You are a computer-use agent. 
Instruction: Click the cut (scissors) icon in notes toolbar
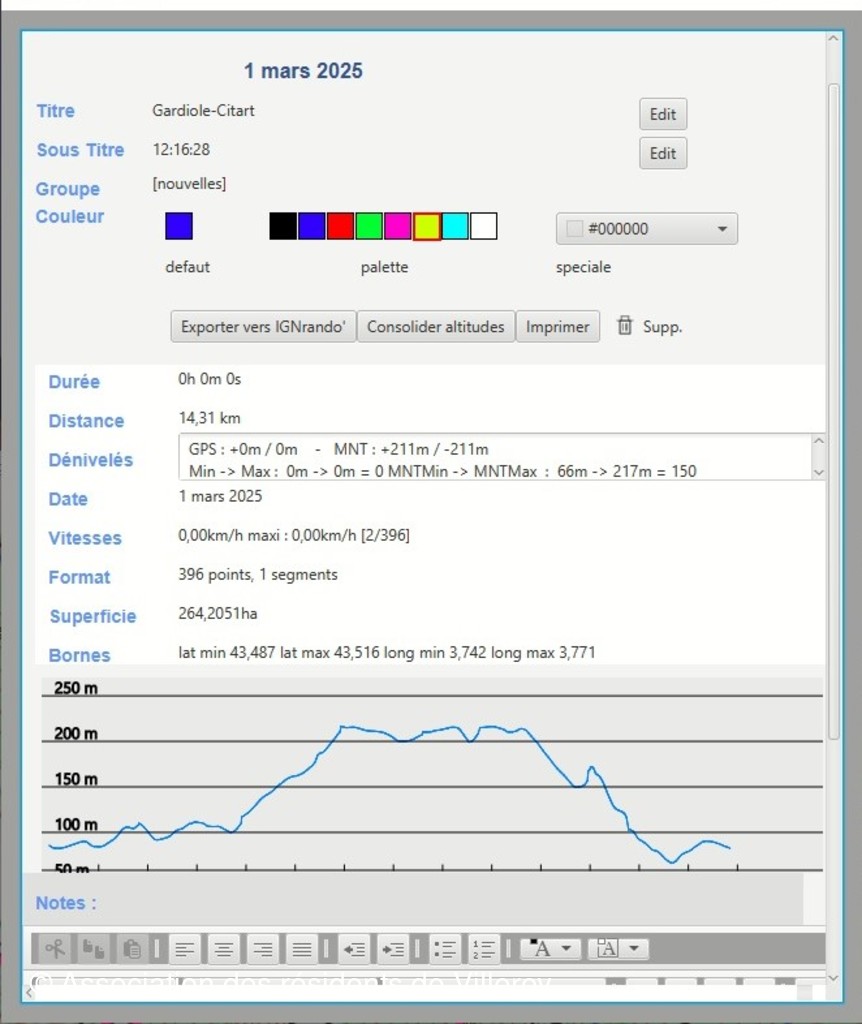click(54, 948)
